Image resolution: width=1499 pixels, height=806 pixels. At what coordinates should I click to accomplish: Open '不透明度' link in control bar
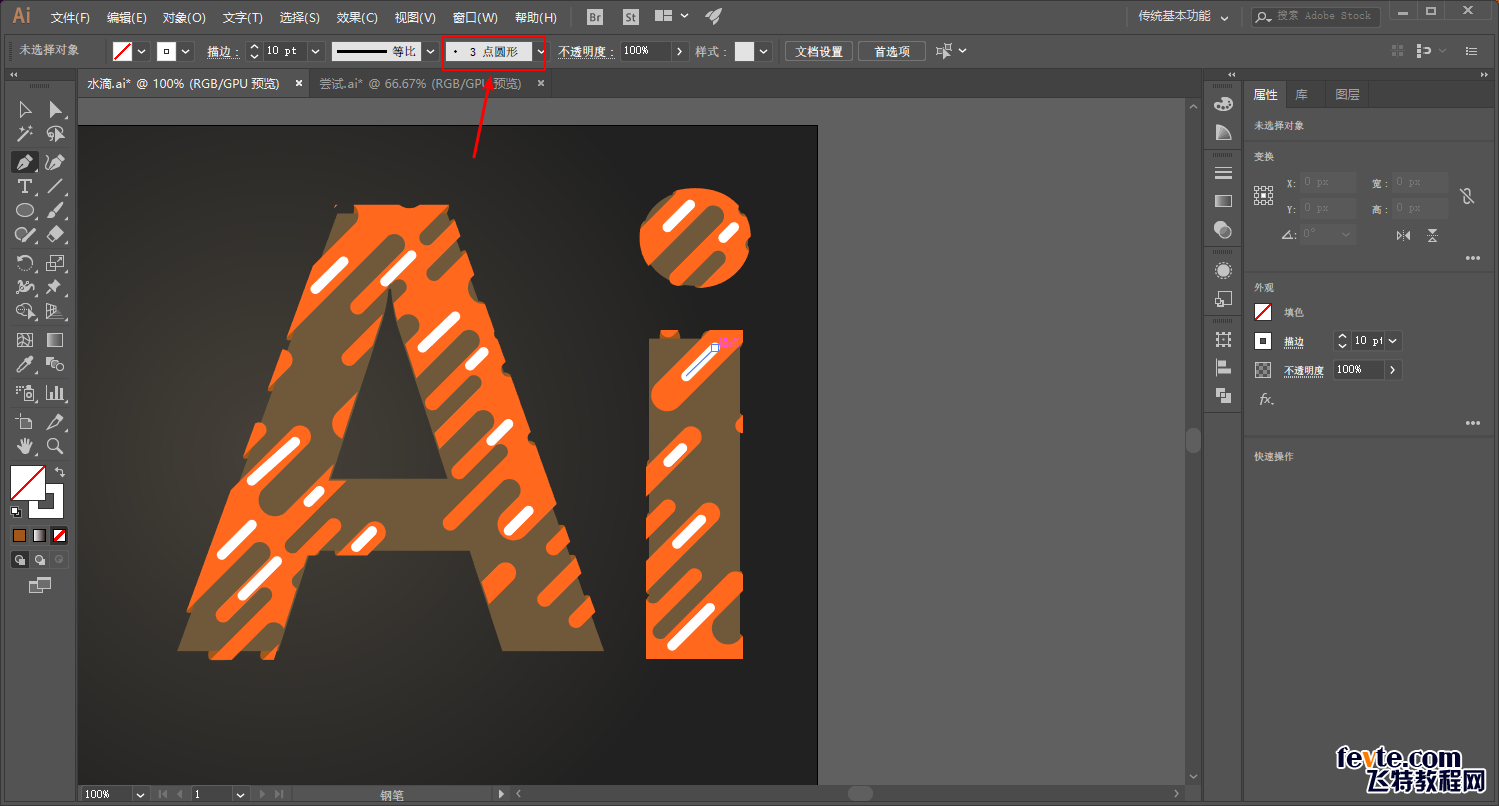tap(585, 51)
